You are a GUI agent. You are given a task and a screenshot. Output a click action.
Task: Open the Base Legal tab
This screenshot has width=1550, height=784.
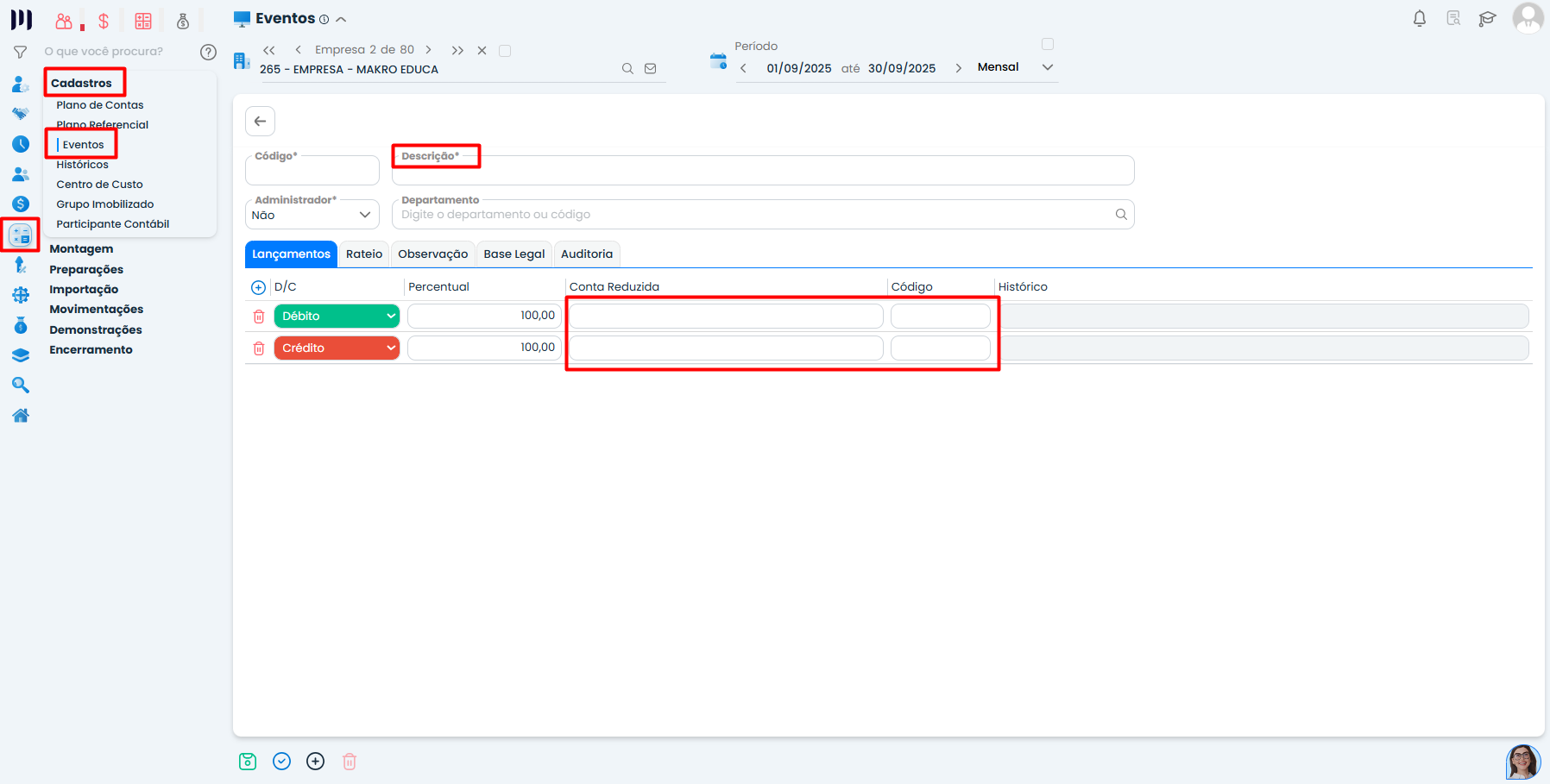coord(514,254)
